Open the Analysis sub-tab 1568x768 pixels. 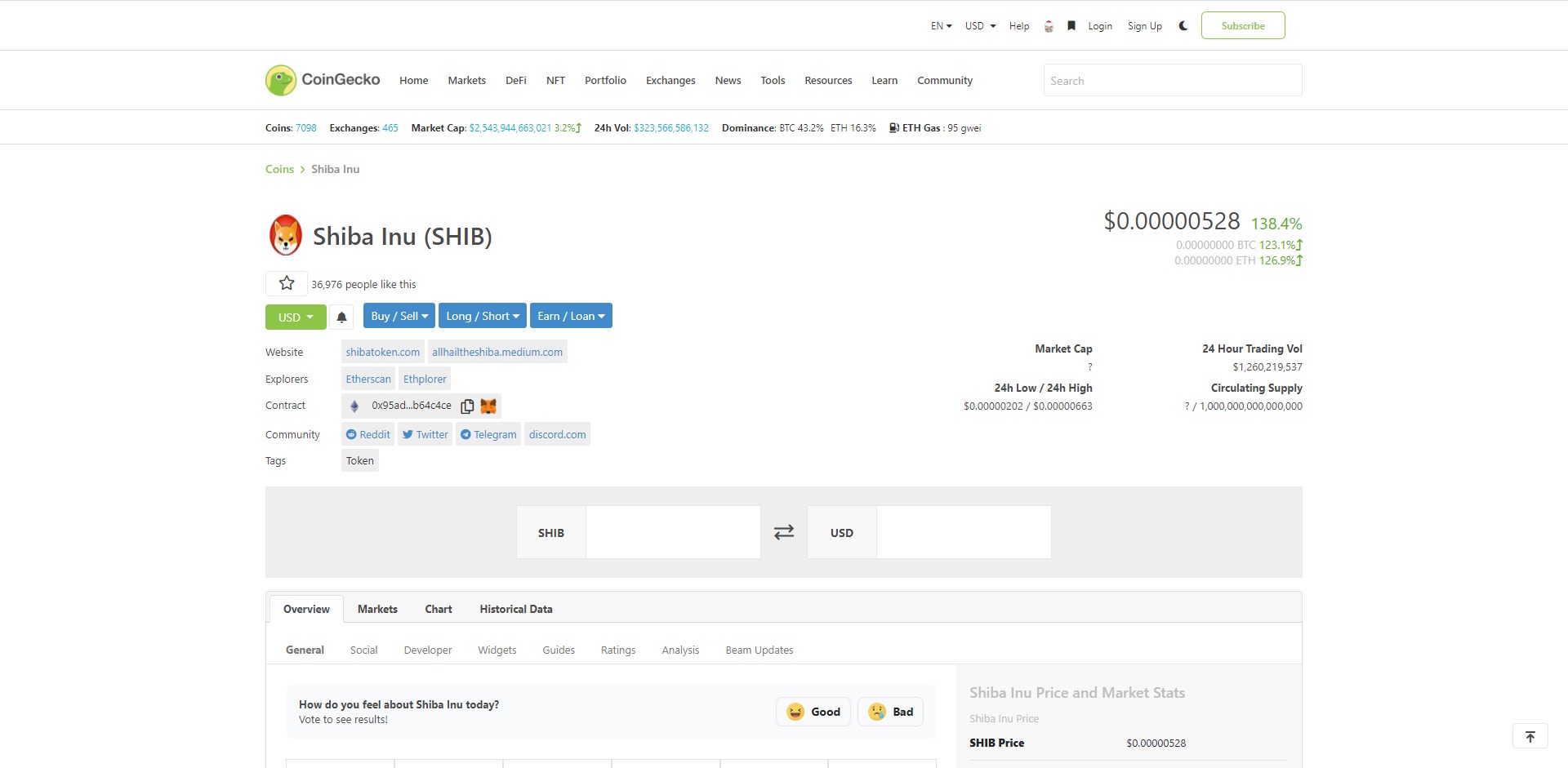(680, 650)
